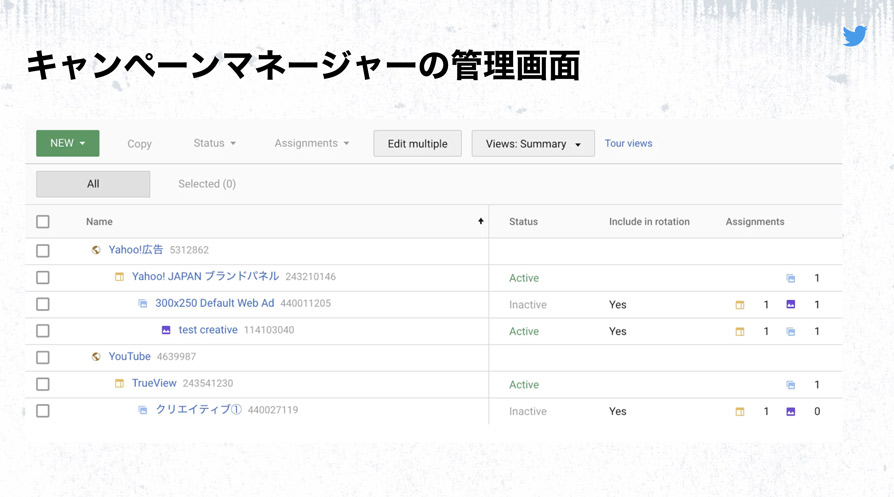Click ads assignment icon in TrueView row

[791, 385]
